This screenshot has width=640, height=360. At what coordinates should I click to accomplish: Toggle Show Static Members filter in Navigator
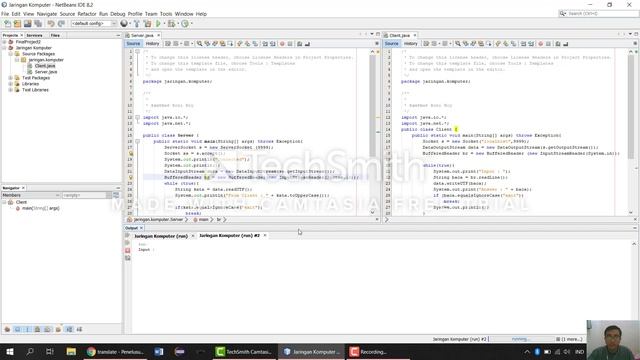coord(27,329)
